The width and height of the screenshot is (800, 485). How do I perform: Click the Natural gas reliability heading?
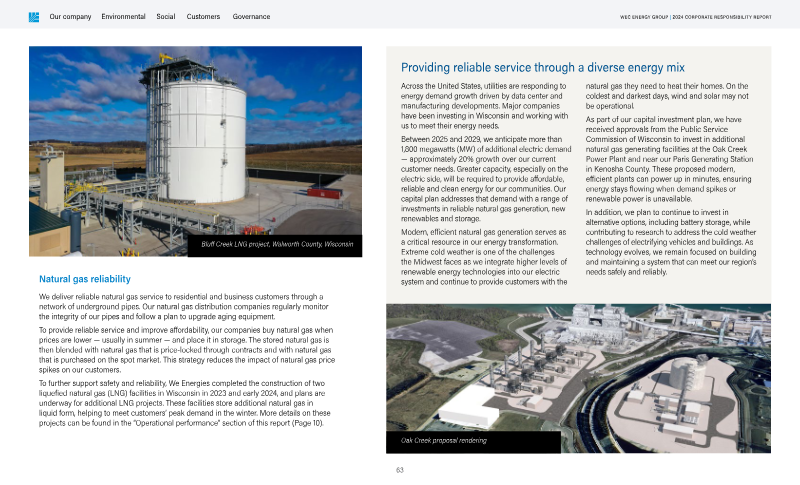[85, 279]
